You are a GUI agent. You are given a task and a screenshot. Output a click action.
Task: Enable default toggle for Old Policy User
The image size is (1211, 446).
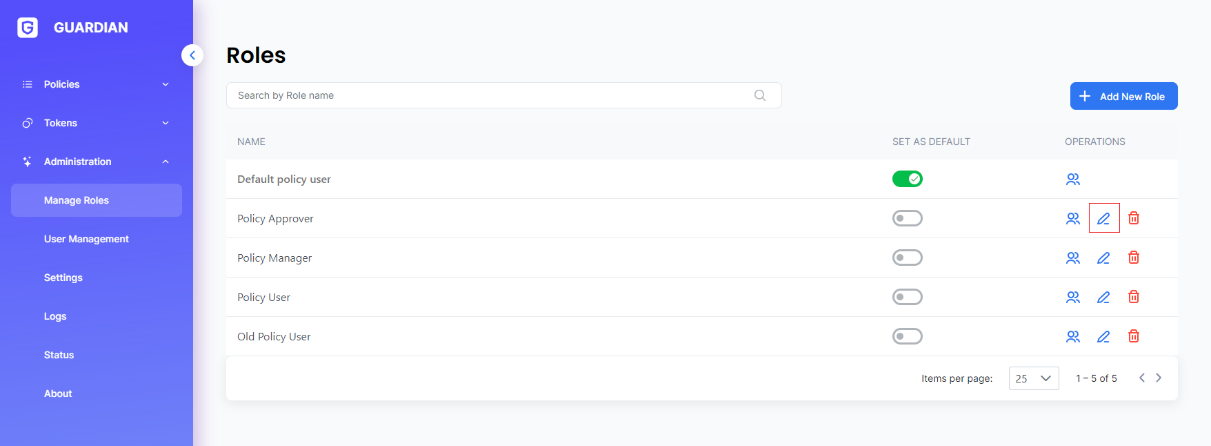click(x=907, y=337)
